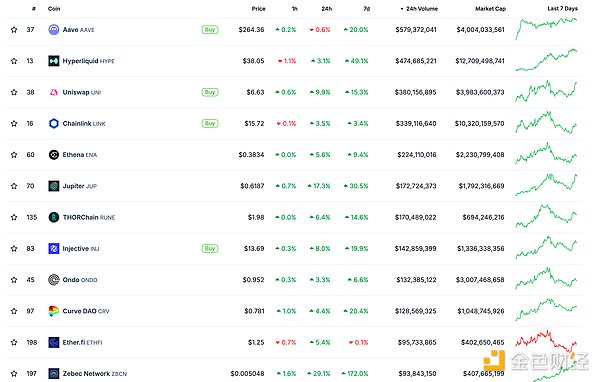The image size is (600, 382).
Task: Open the Curve DAO rainbow logo icon
Action: point(54,311)
